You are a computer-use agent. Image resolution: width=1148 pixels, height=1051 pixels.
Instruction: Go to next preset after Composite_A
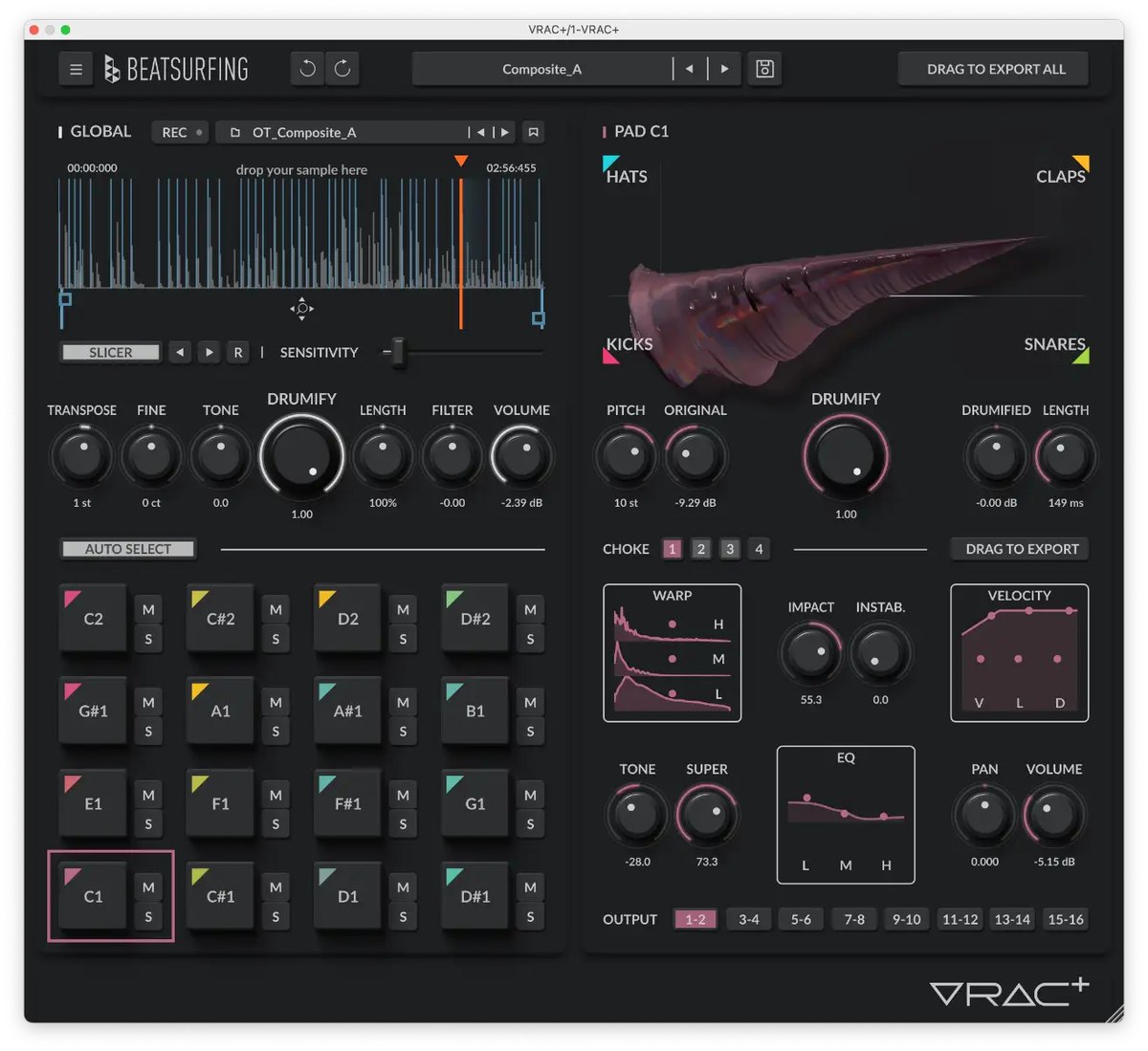pyautogui.click(x=724, y=69)
